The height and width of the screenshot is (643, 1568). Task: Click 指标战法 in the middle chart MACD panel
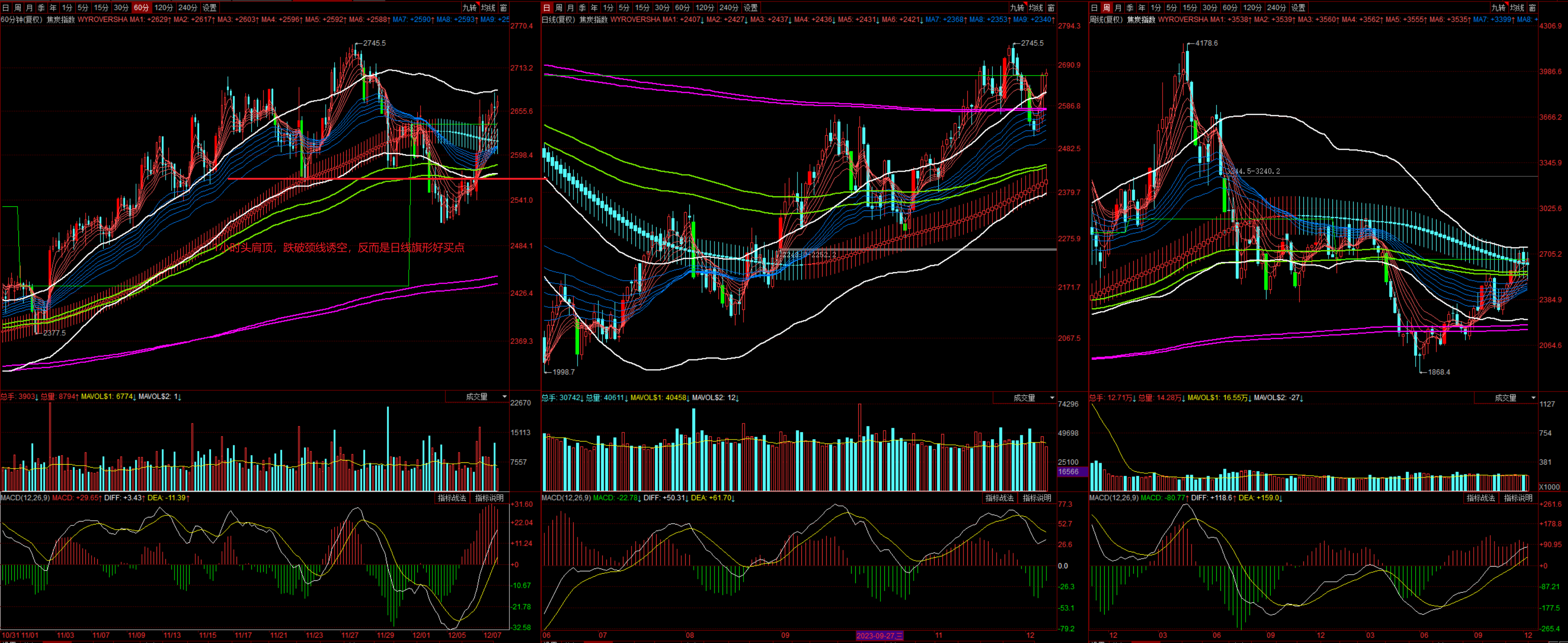click(999, 498)
